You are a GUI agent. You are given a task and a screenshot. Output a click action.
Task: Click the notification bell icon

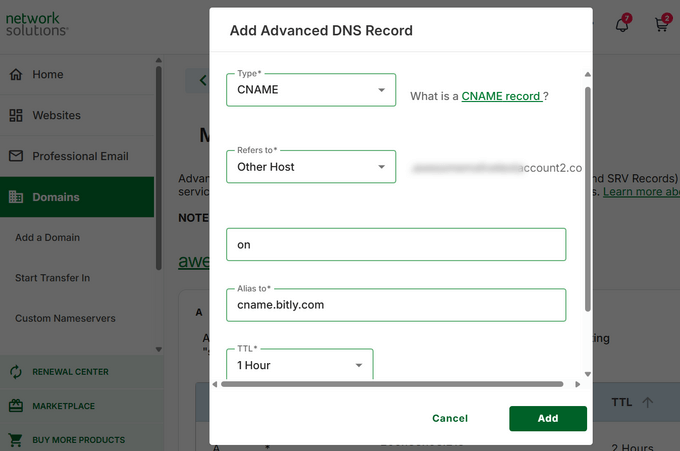622,25
